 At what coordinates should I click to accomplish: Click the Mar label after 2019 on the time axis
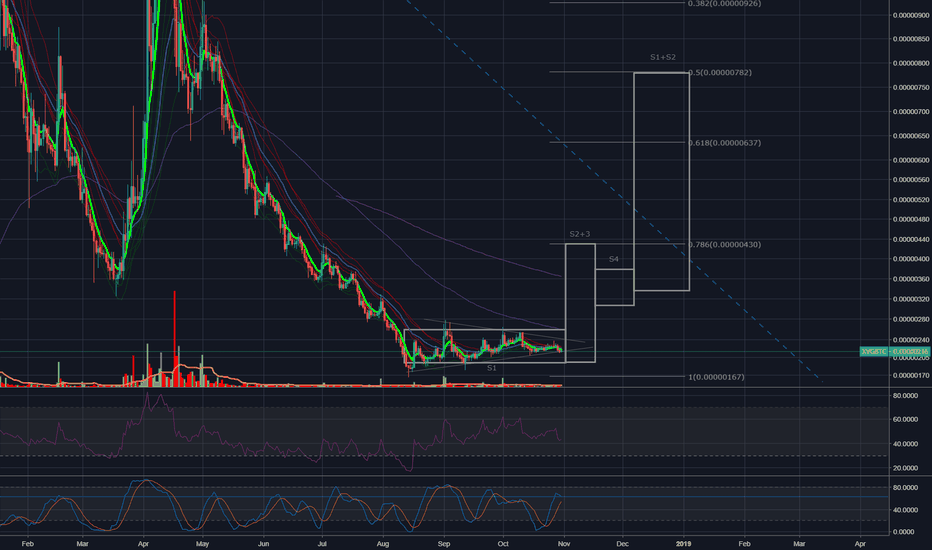point(799,543)
